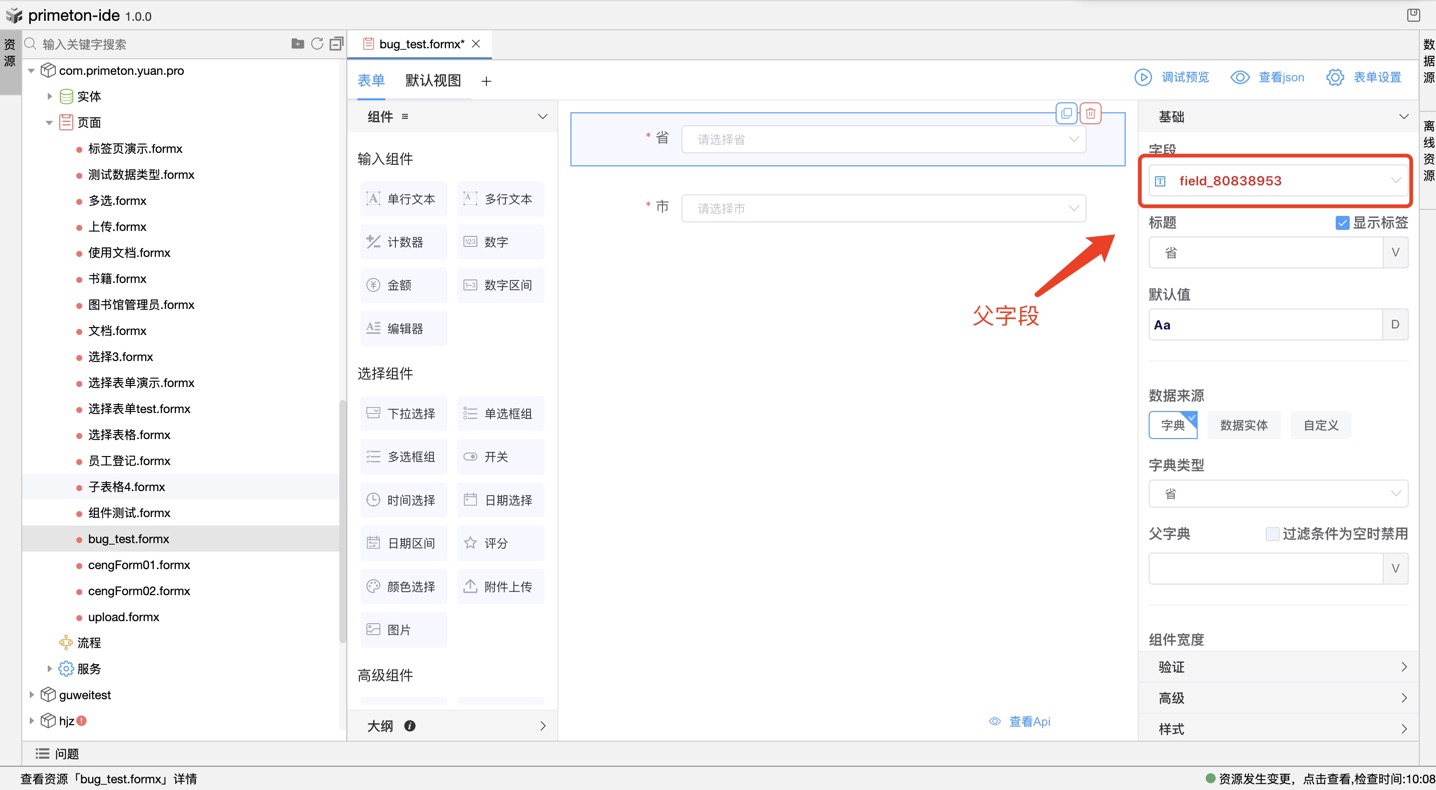Screen dimensions: 1436x790
Task: Copy the selected 省 component with the duplicate icon
Action: (1065, 114)
